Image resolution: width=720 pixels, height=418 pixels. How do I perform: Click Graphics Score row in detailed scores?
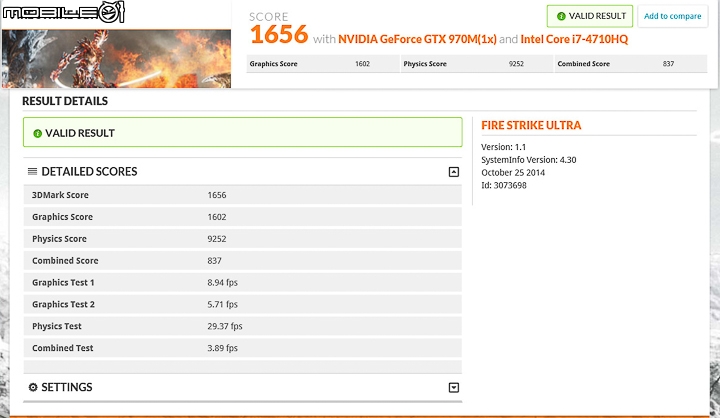point(242,217)
